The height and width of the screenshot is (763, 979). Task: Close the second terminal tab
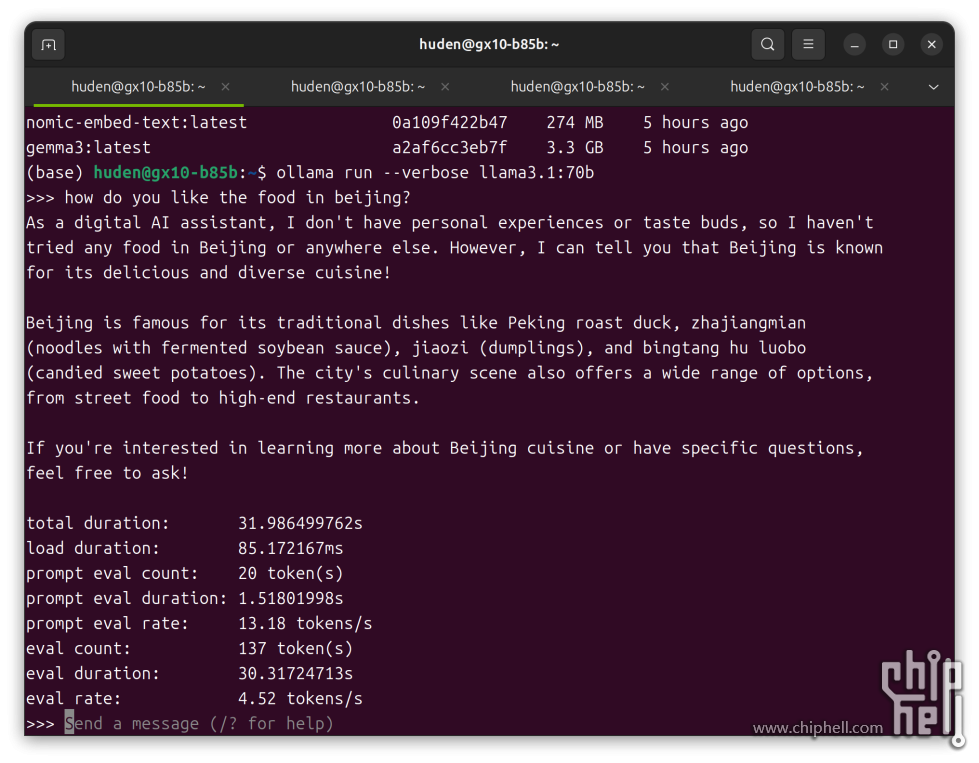coord(445,87)
